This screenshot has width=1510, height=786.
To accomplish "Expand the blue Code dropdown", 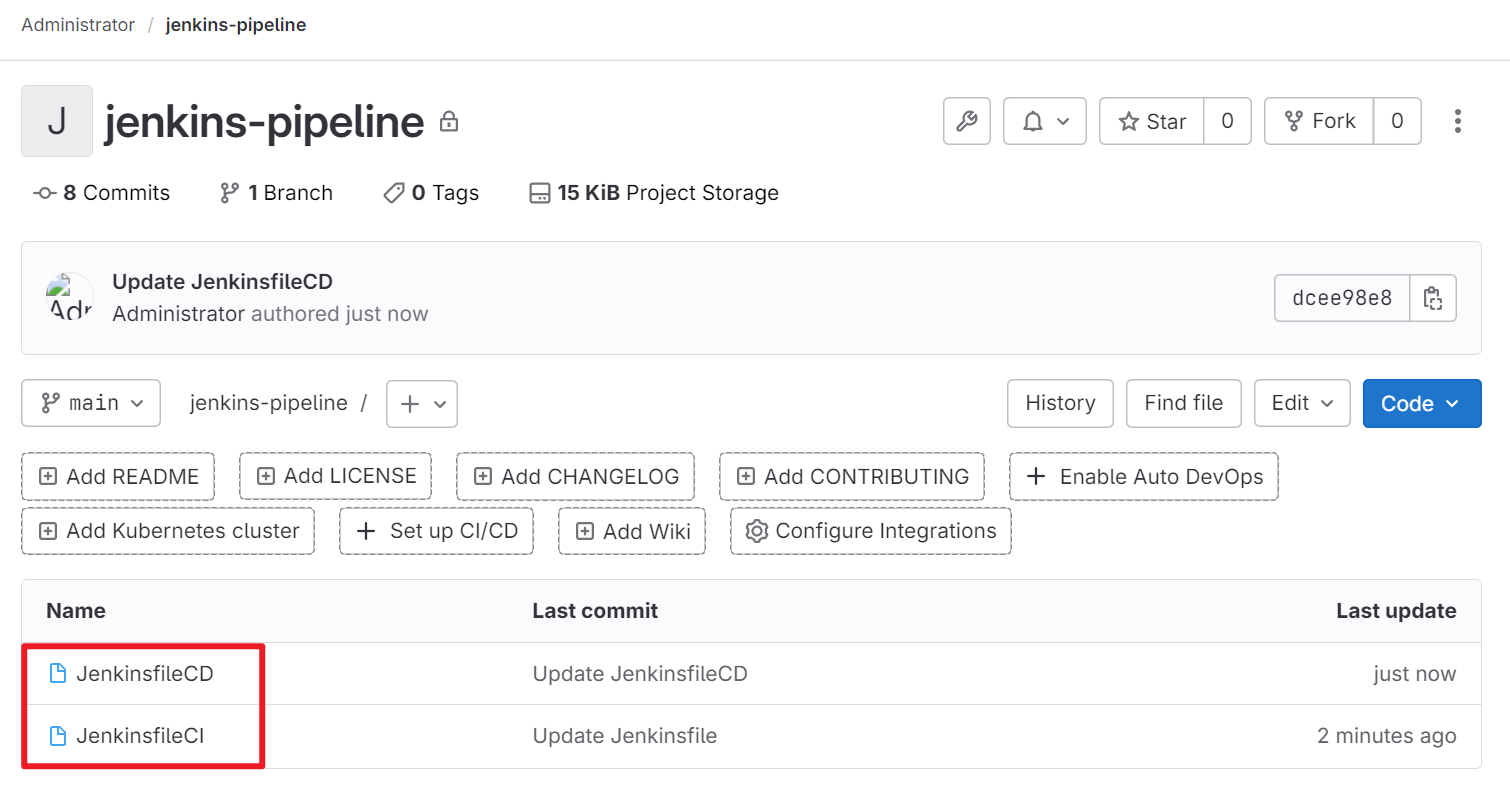I will click(x=1422, y=403).
